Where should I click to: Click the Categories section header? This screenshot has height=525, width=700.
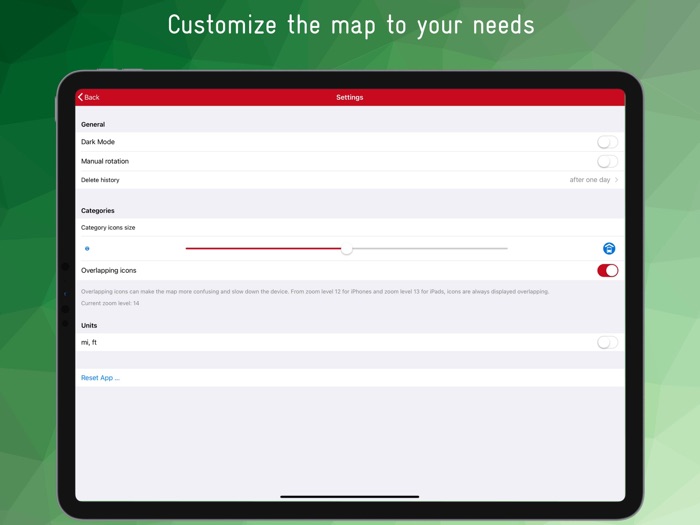click(98, 211)
